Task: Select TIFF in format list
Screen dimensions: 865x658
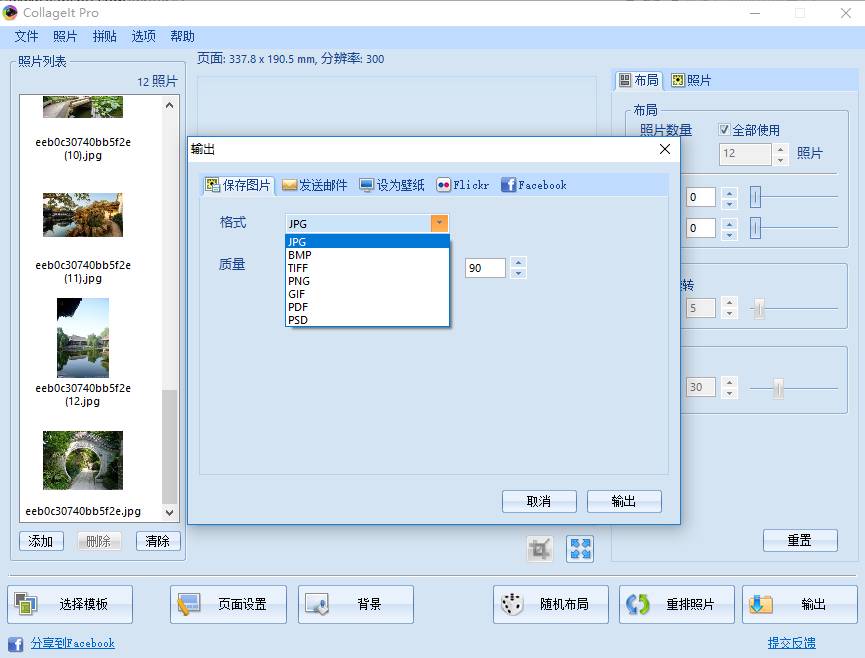Action: click(367, 268)
